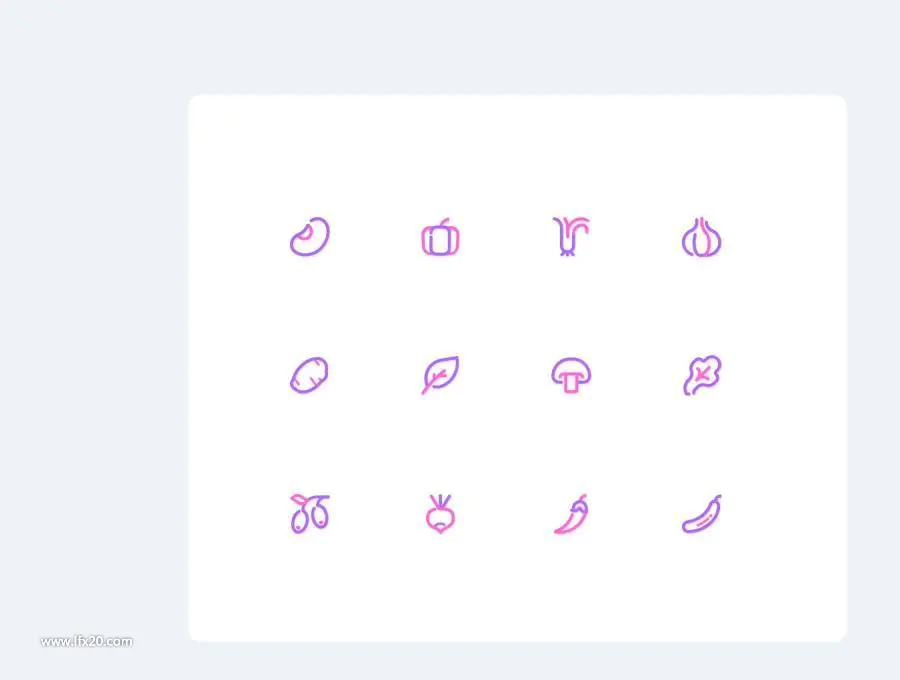900x680 pixels.
Task: Select the pumpkin icon
Action: click(440, 237)
